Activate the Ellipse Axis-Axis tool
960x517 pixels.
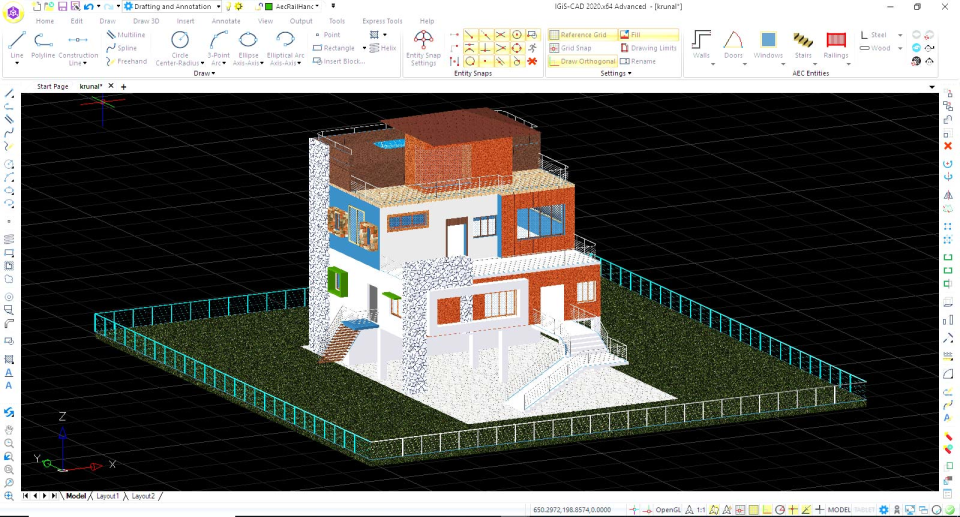click(248, 47)
